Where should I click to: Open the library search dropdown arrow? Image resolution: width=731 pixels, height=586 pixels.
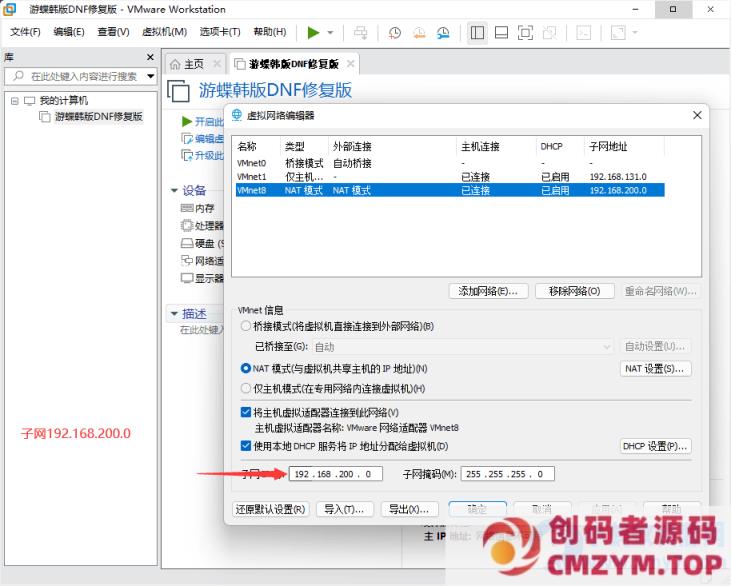click(x=151, y=76)
